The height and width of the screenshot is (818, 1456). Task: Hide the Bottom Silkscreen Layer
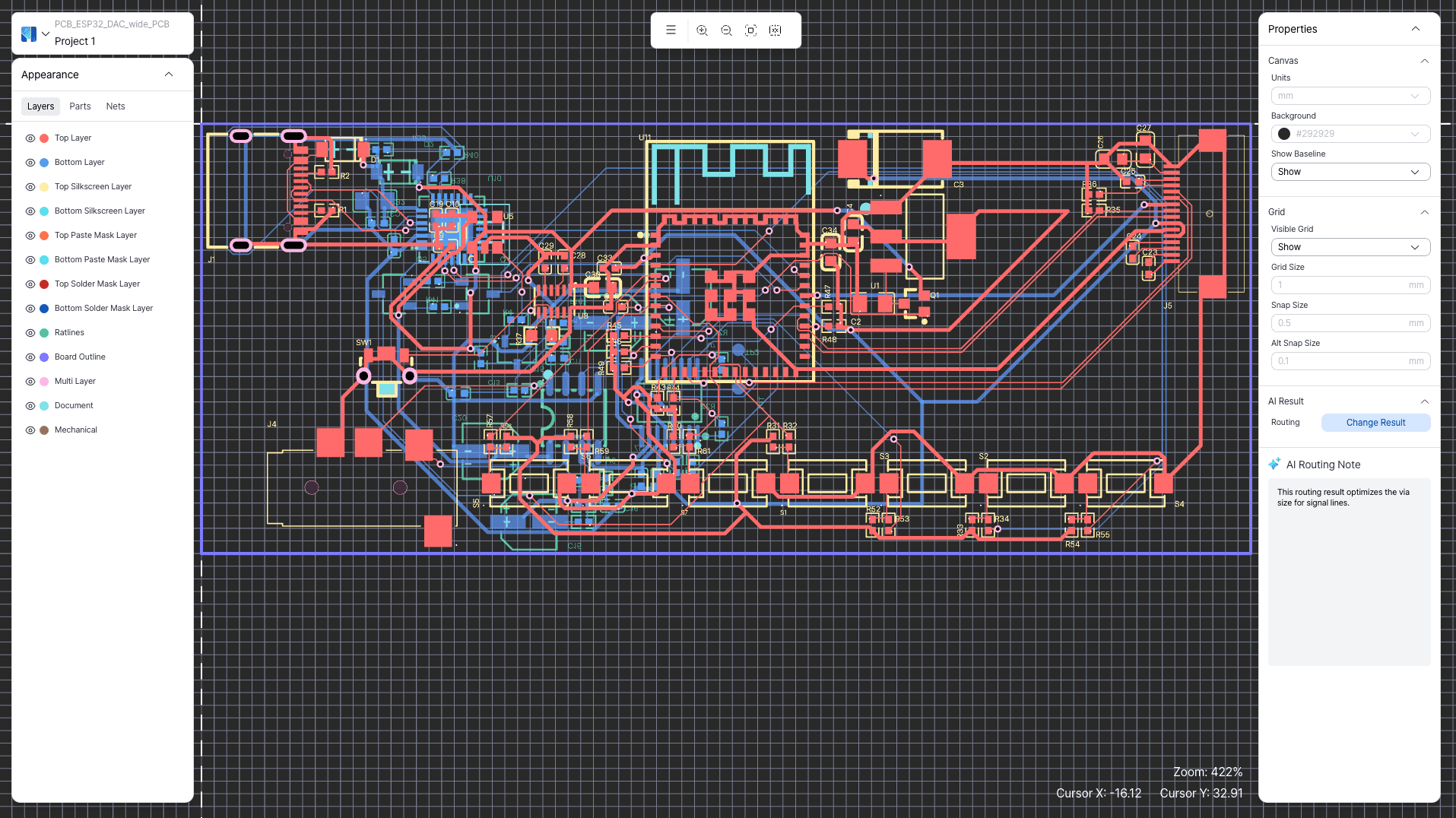30,211
